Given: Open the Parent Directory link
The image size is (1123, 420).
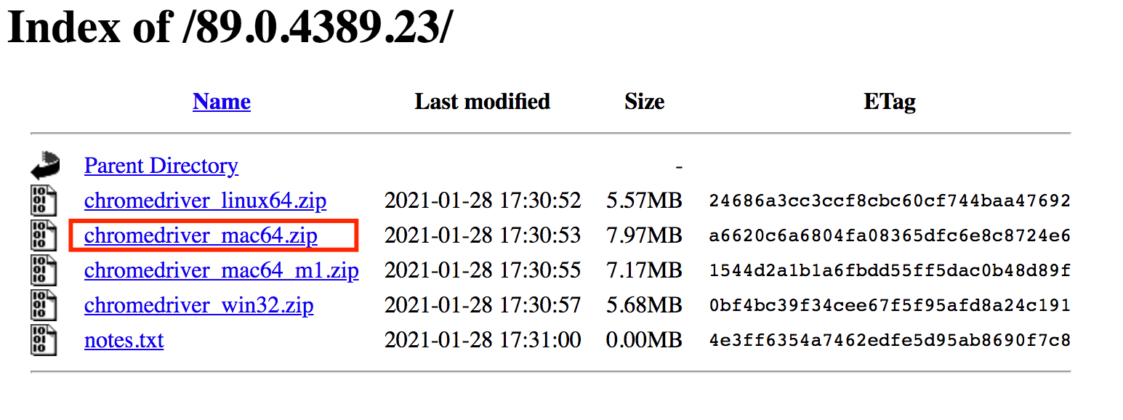Looking at the screenshot, I should click(161, 166).
